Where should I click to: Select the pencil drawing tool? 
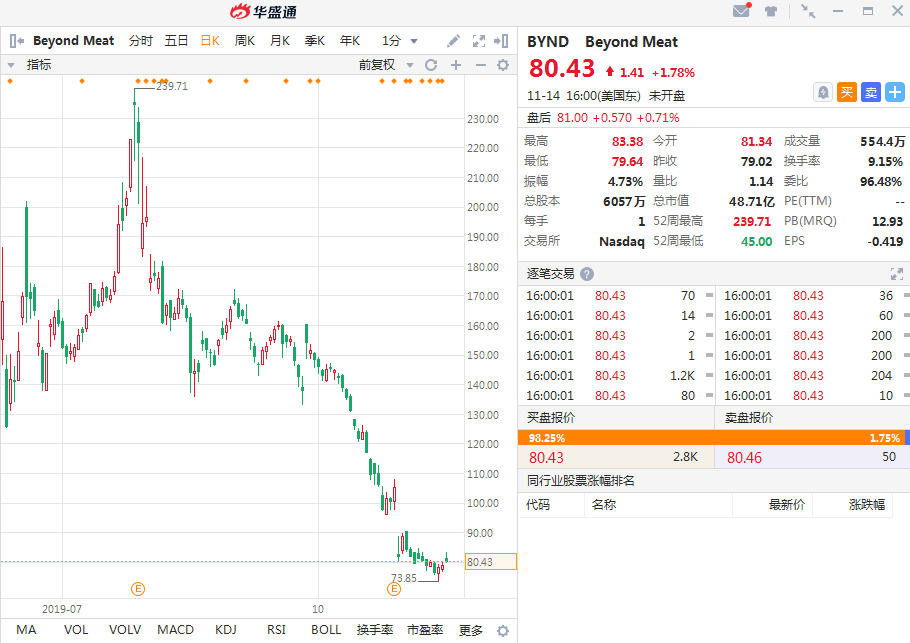tap(453, 41)
